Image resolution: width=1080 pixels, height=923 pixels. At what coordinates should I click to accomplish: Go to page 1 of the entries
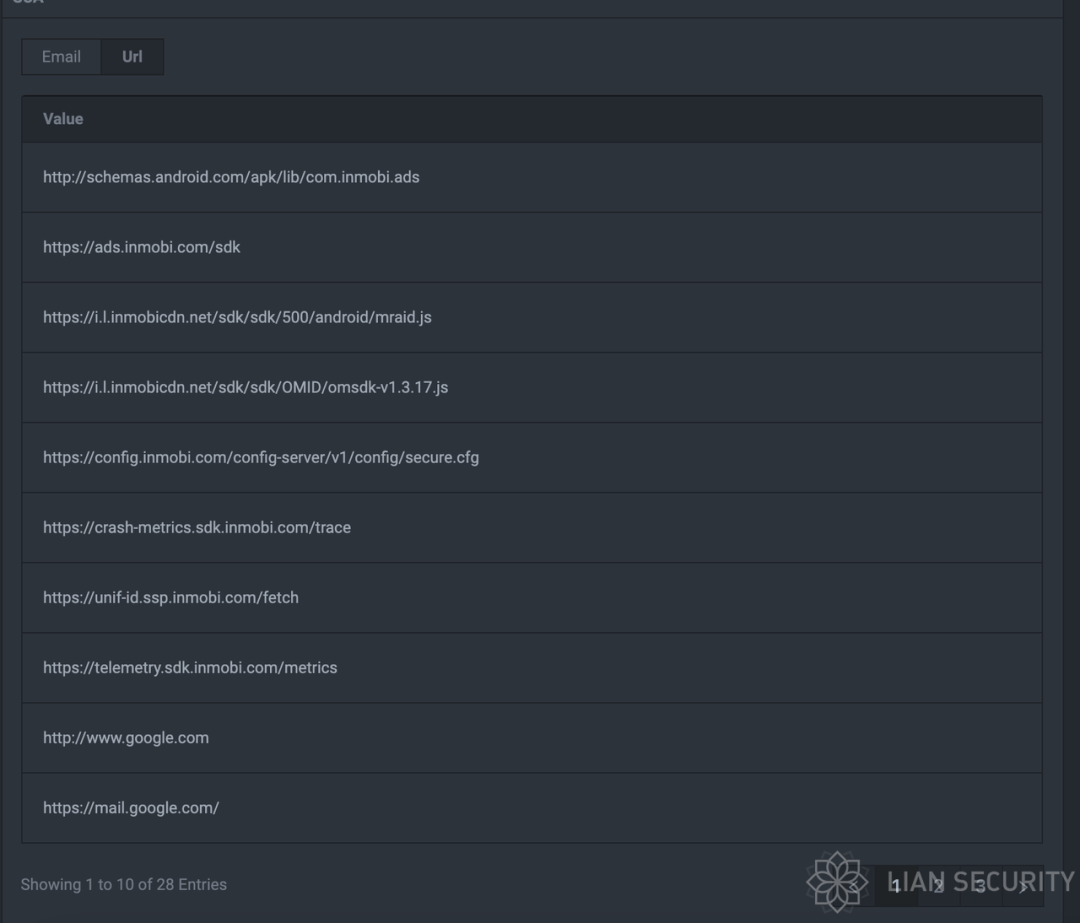coord(896,886)
